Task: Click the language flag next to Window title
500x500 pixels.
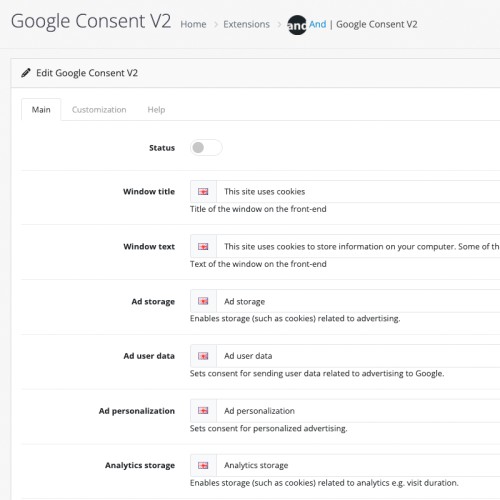Action: pos(203,192)
